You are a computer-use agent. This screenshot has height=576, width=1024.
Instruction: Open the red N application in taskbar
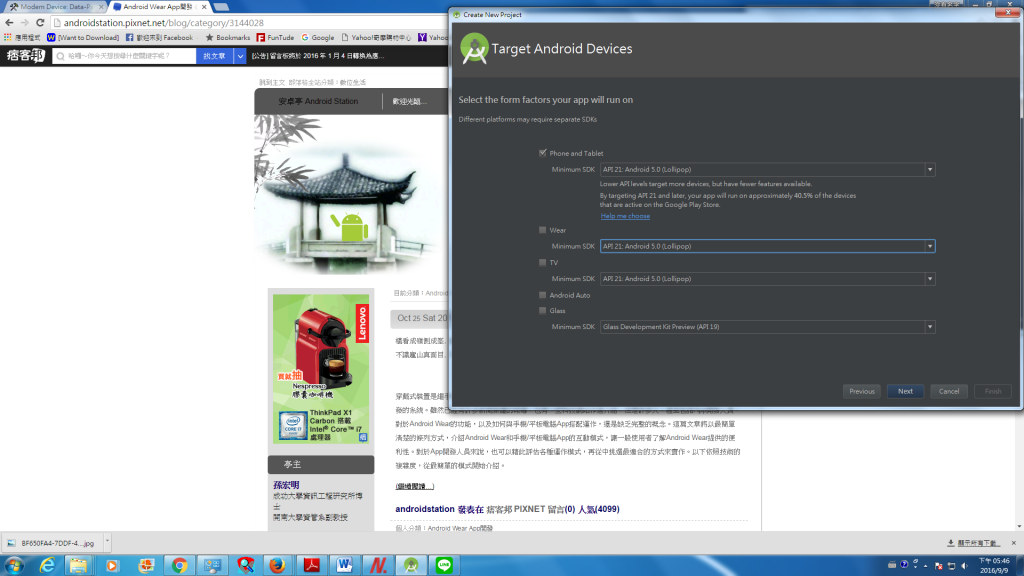coord(377,566)
